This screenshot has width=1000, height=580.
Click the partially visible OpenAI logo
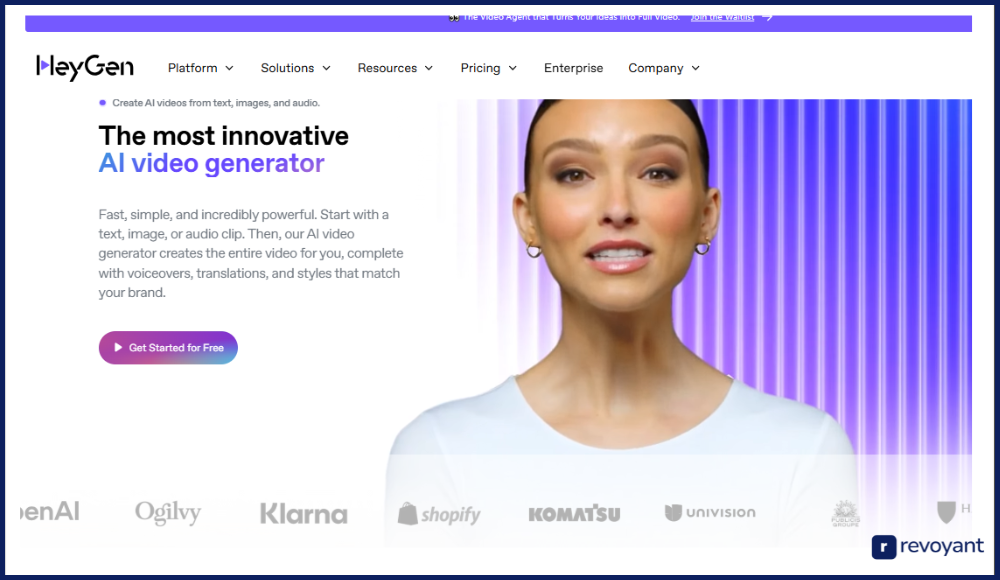(50, 512)
